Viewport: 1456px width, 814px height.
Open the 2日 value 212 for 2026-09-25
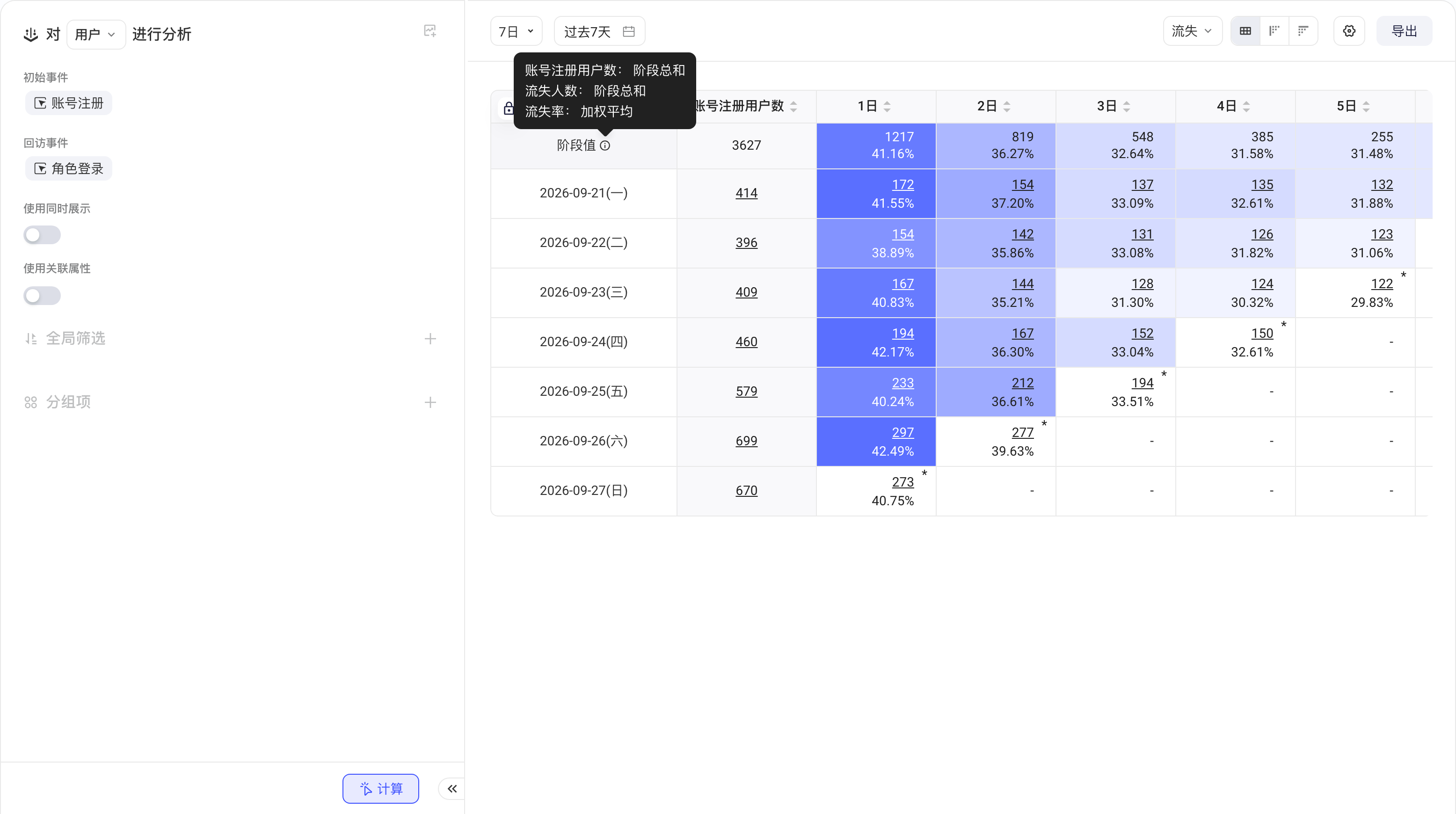(1022, 383)
